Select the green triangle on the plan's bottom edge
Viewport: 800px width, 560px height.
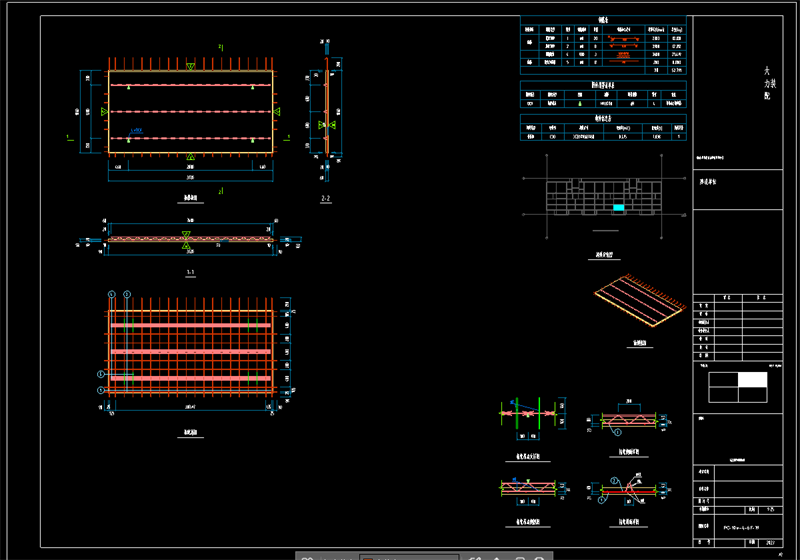(190, 156)
